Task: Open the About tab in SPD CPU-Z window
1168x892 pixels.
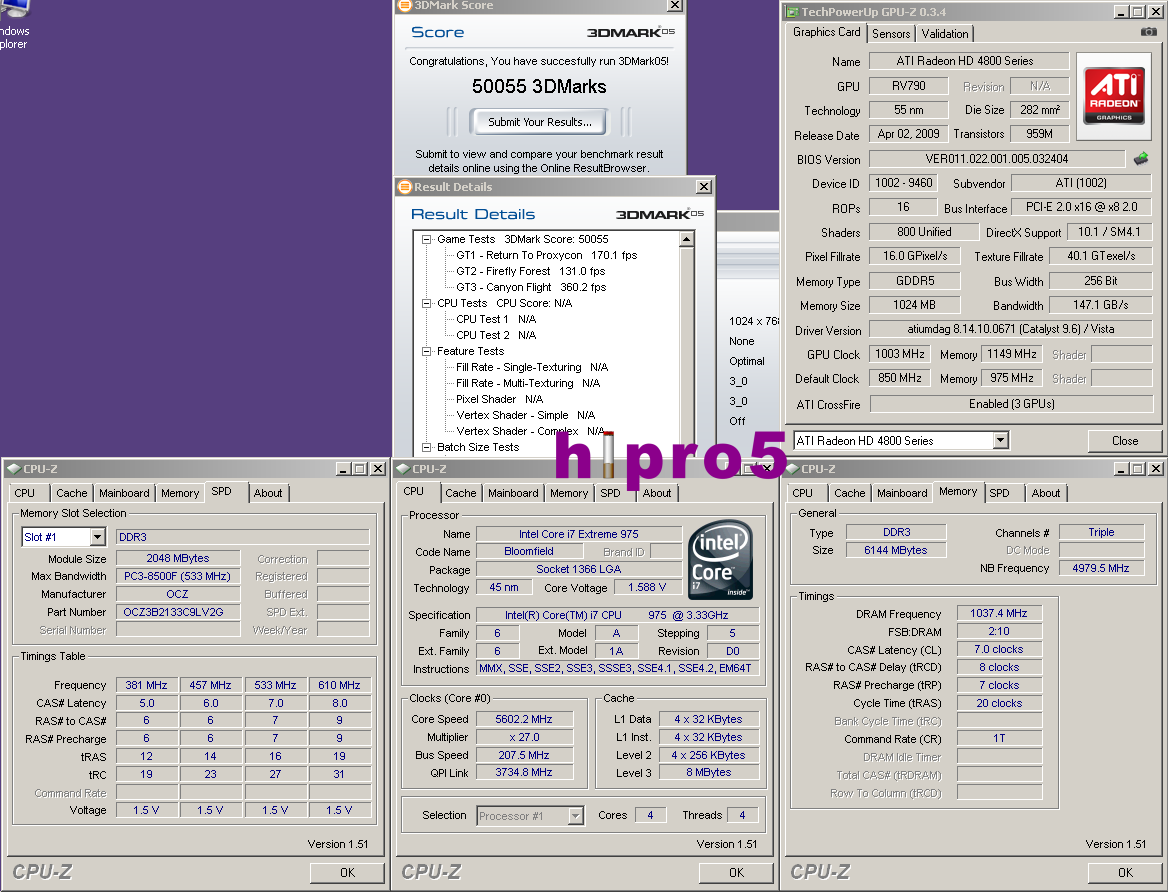Action: tap(267, 493)
